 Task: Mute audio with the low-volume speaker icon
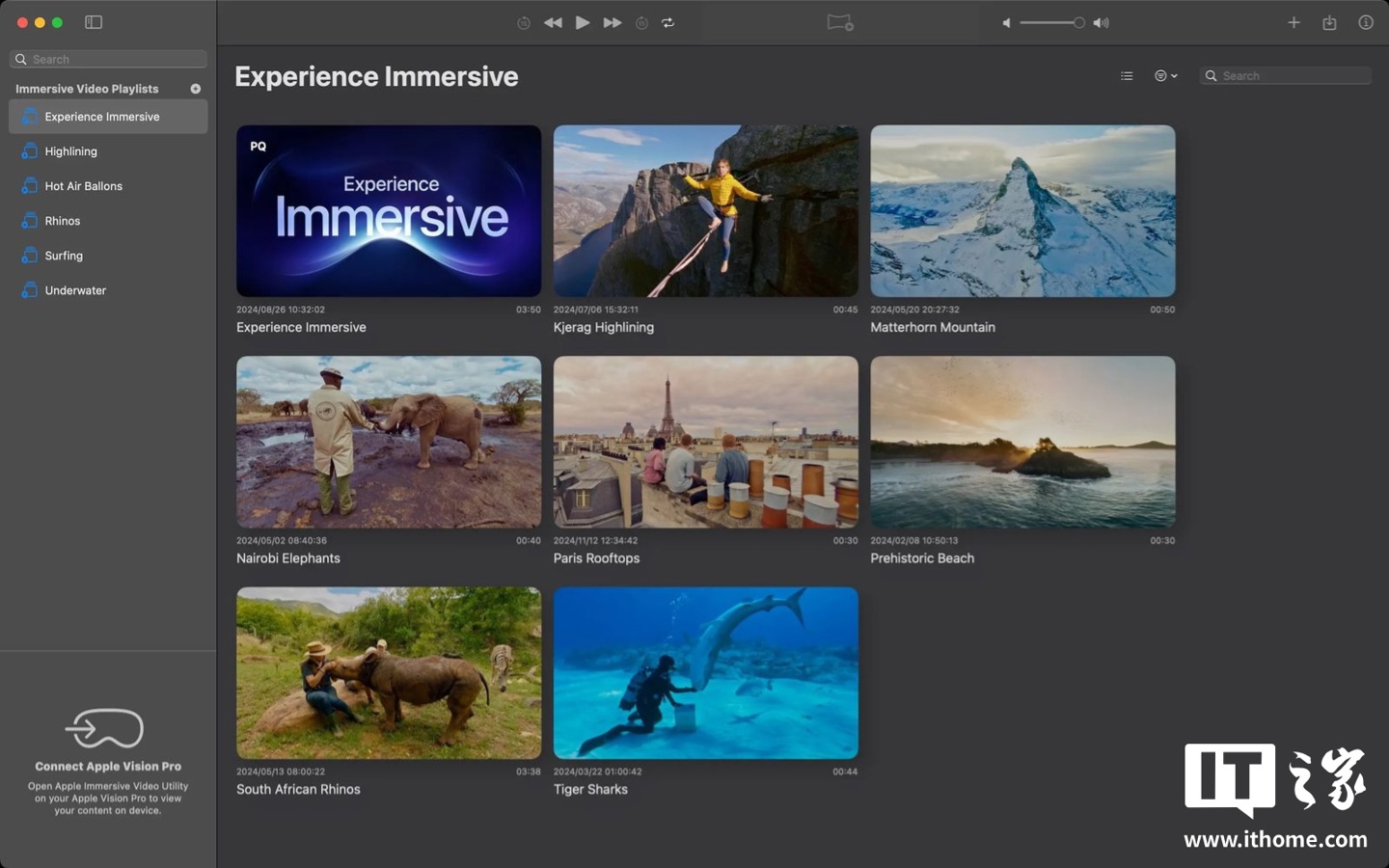coord(1006,22)
